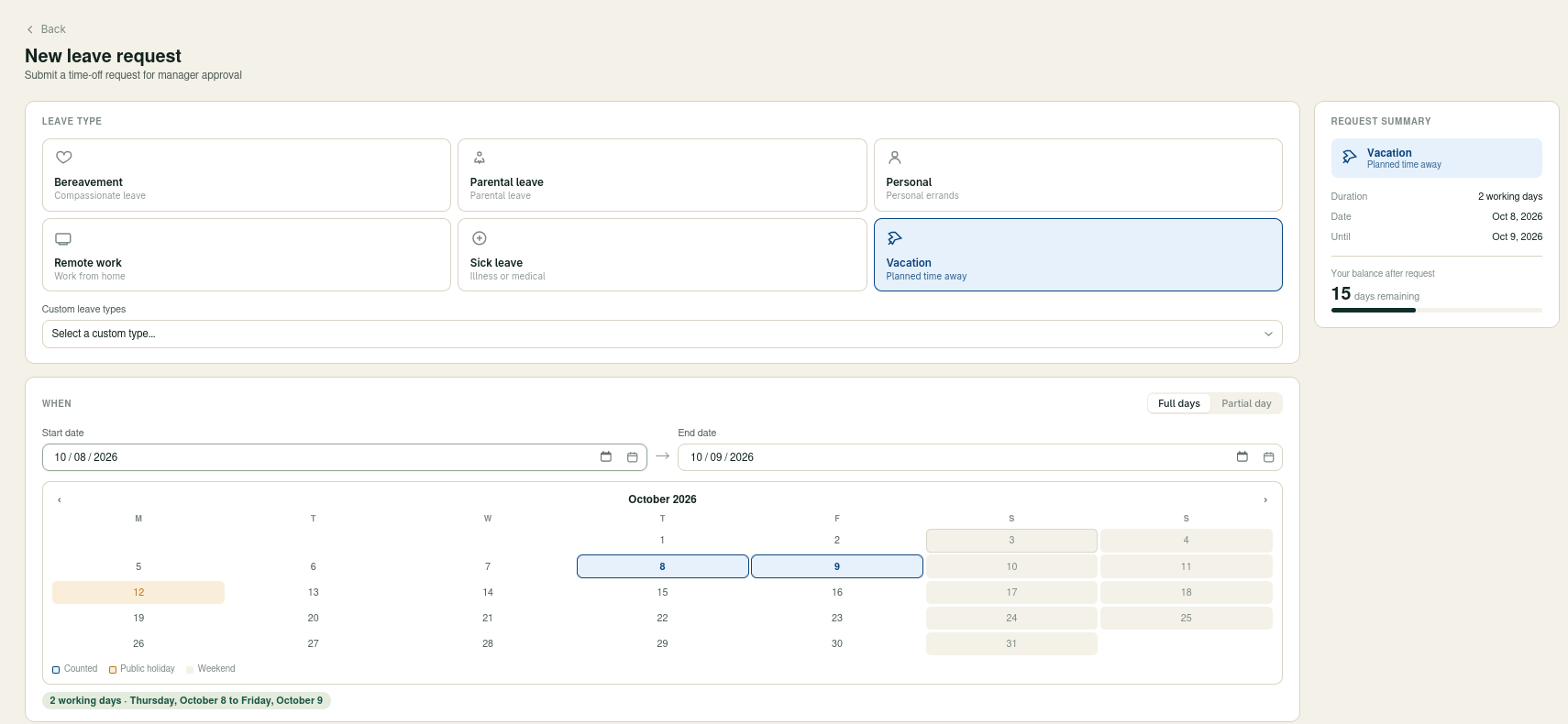The height and width of the screenshot is (724, 1568).
Task: Pick October 20 in the calendar
Action: tap(314, 618)
